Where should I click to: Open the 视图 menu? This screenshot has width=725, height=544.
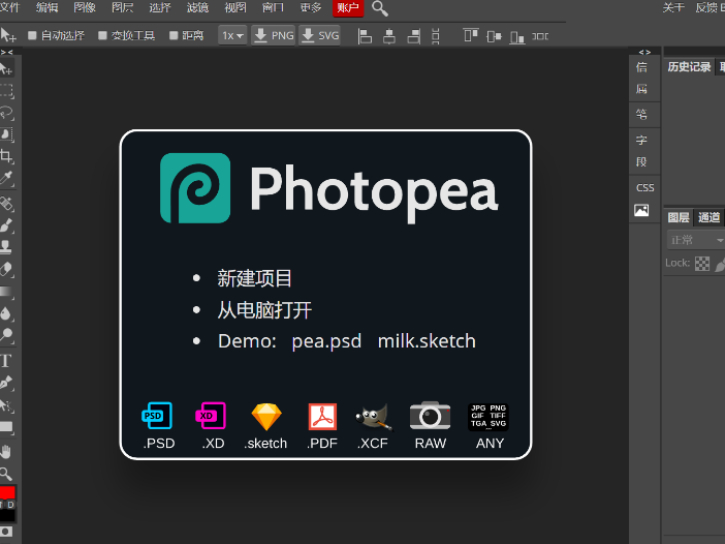pyautogui.click(x=235, y=7)
